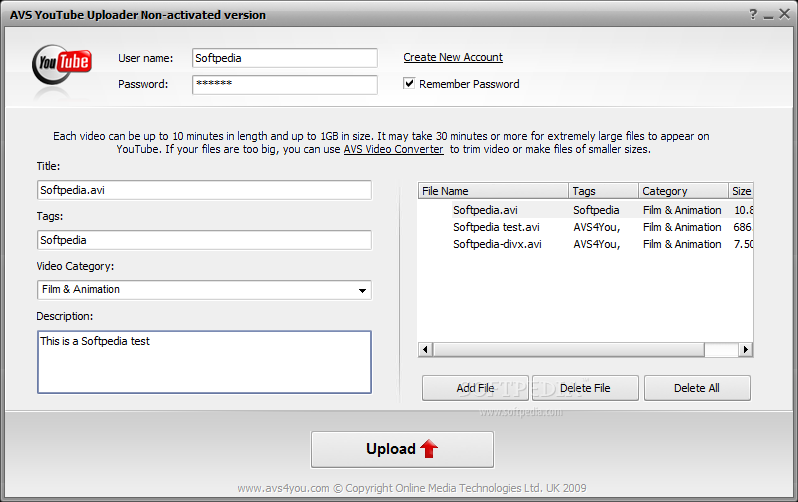Click the Tags field containing Softpedia

tap(204, 240)
